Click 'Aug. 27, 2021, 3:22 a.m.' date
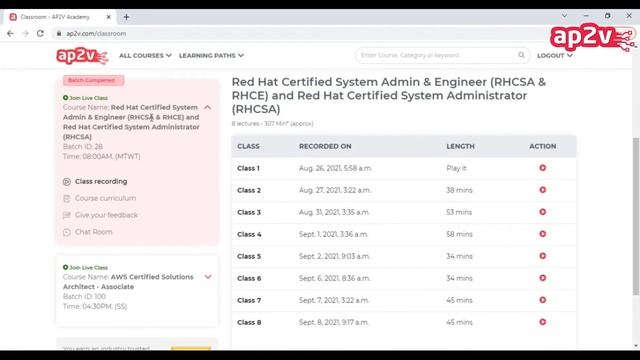 [335, 190]
